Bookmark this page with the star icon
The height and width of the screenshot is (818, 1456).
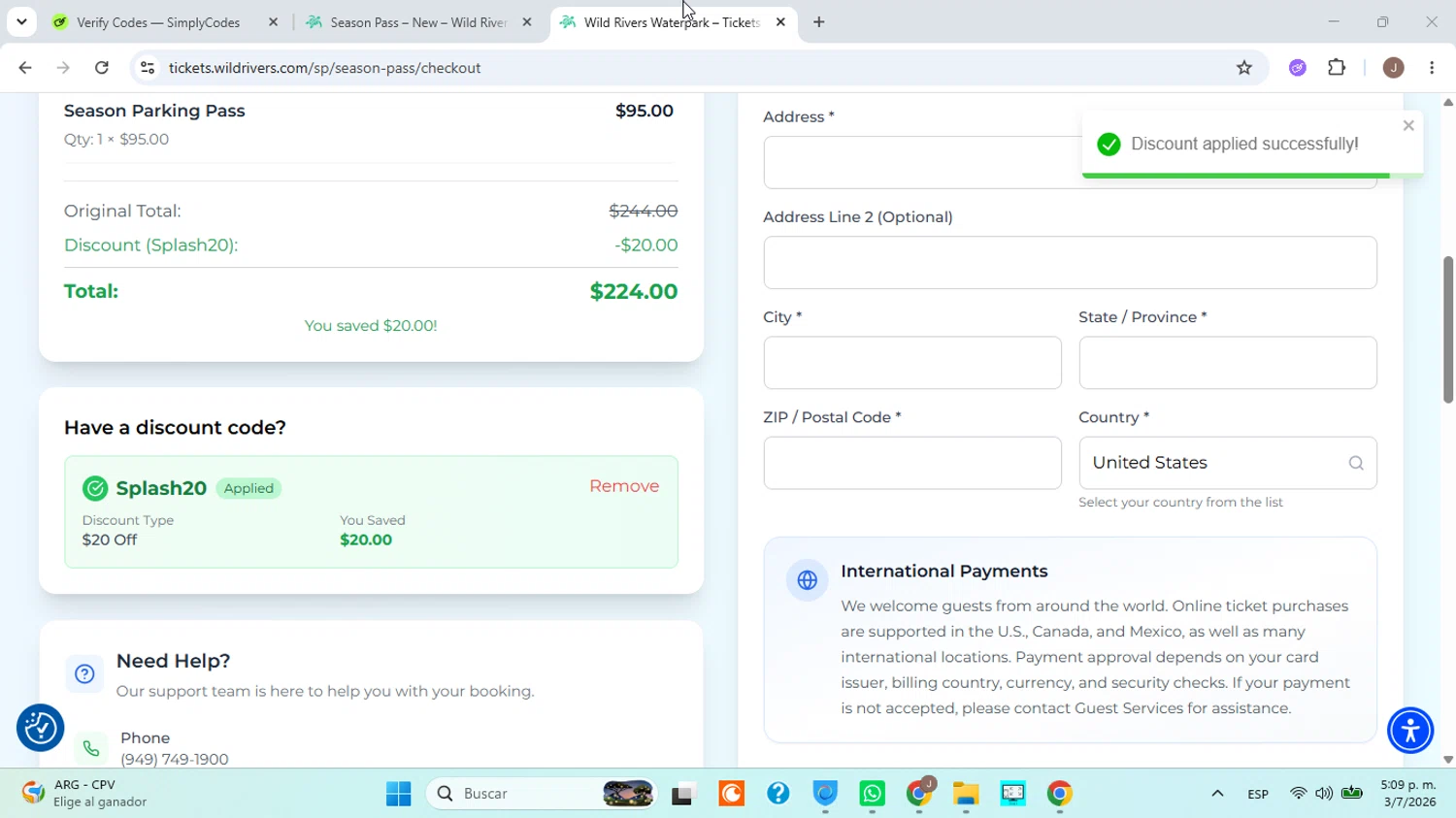point(1244,68)
